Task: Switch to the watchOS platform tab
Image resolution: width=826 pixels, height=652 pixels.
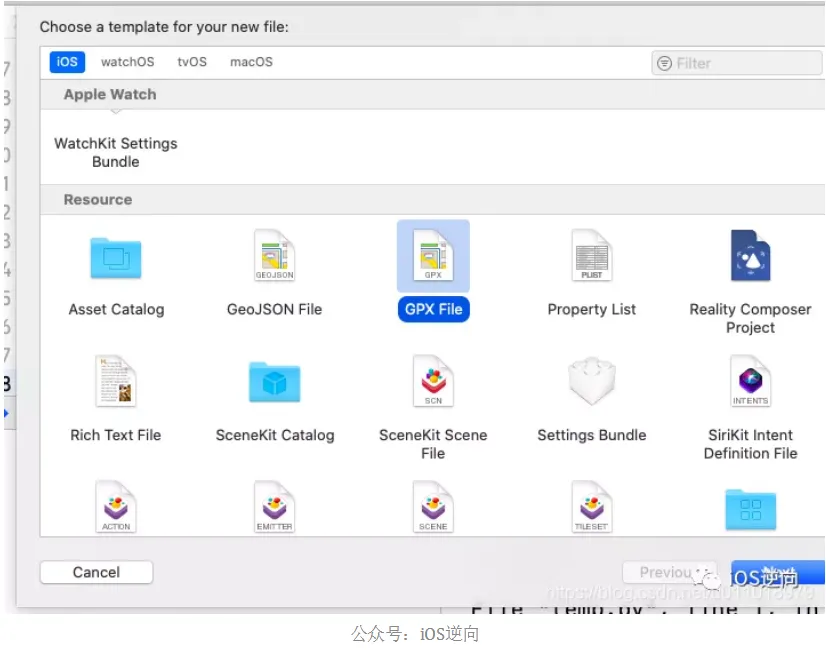Action: [x=127, y=62]
